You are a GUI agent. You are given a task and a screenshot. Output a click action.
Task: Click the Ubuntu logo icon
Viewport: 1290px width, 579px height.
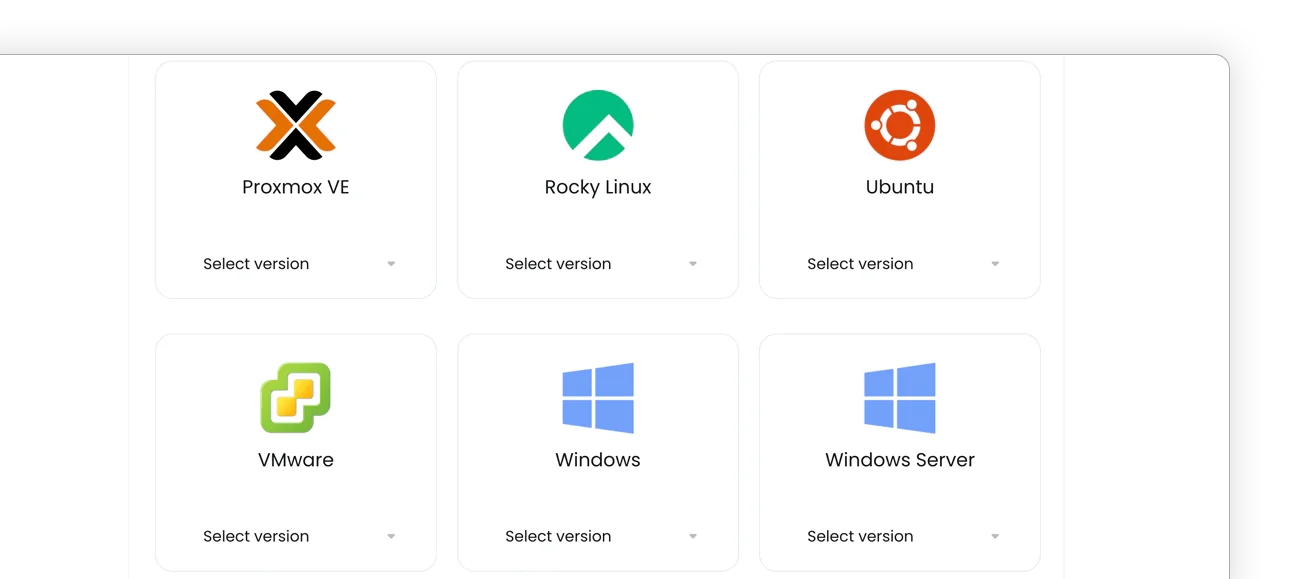click(899, 125)
